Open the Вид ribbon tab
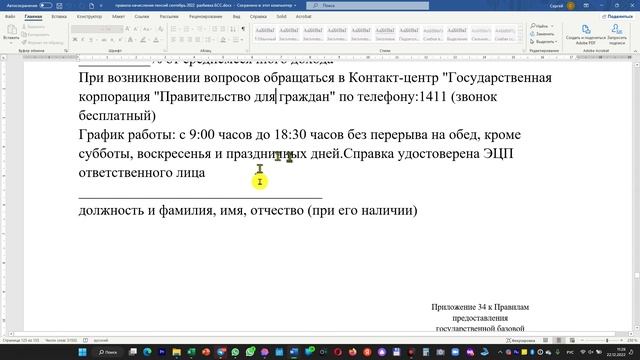Screen dimensions: 640x360 click(236, 17)
